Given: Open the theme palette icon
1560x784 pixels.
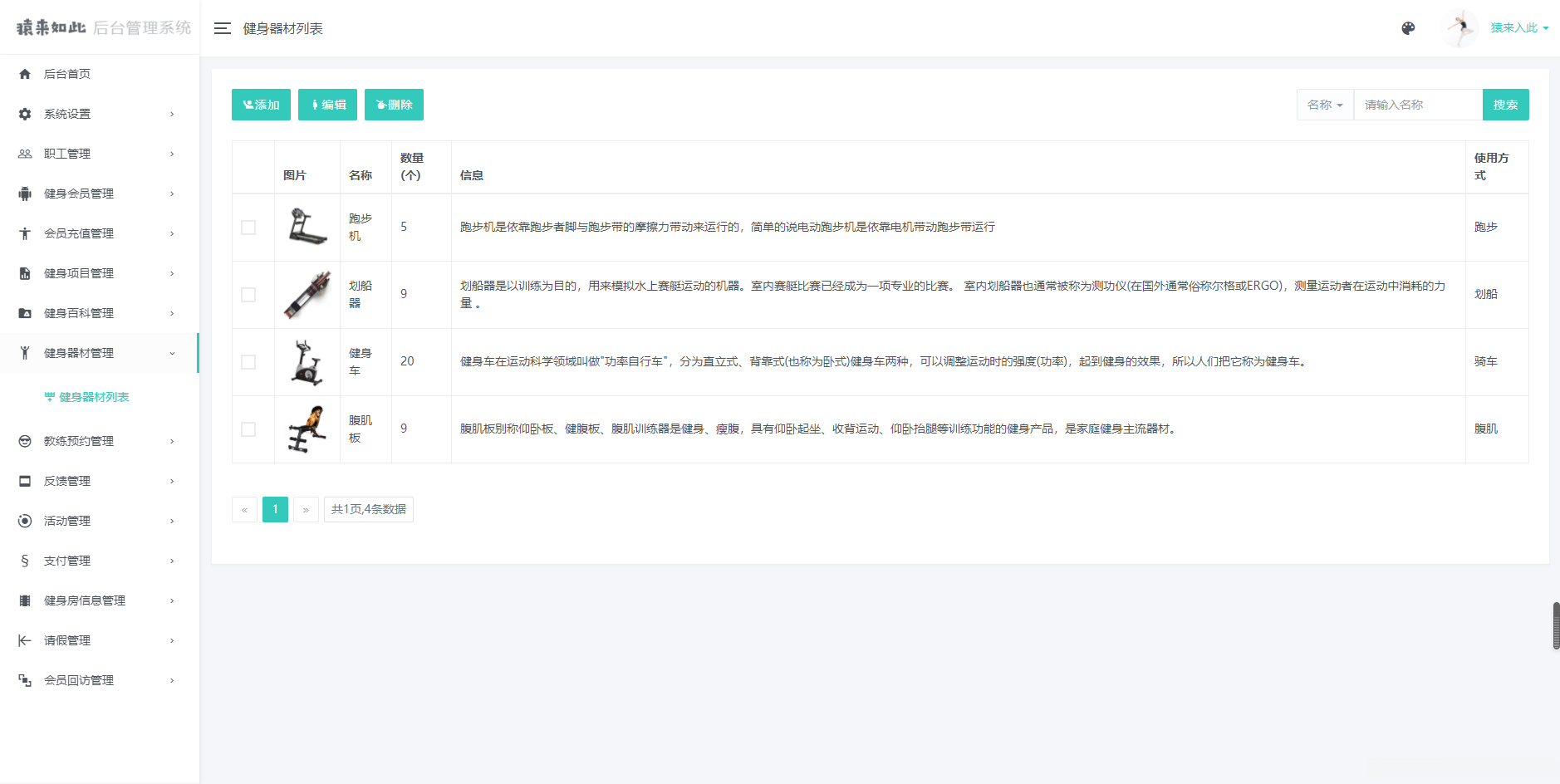Looking at the screenshot, I should pos(1408,28).
